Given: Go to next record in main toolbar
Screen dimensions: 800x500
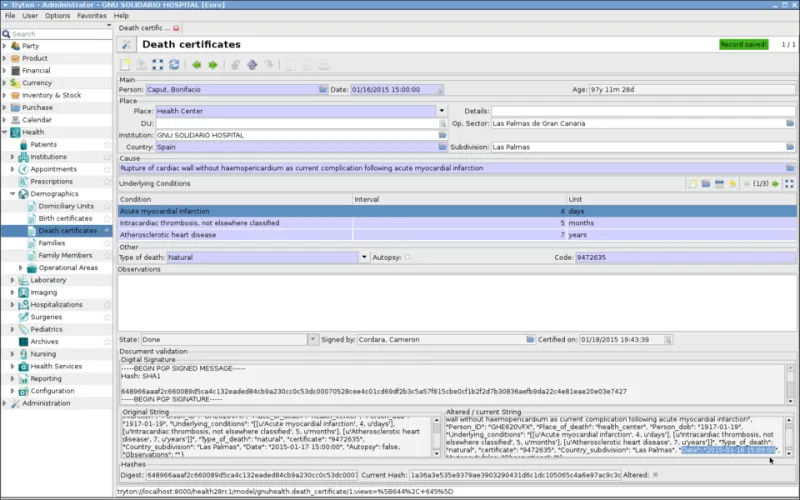Looking at the screenshot, I should (x=213, y=65).
